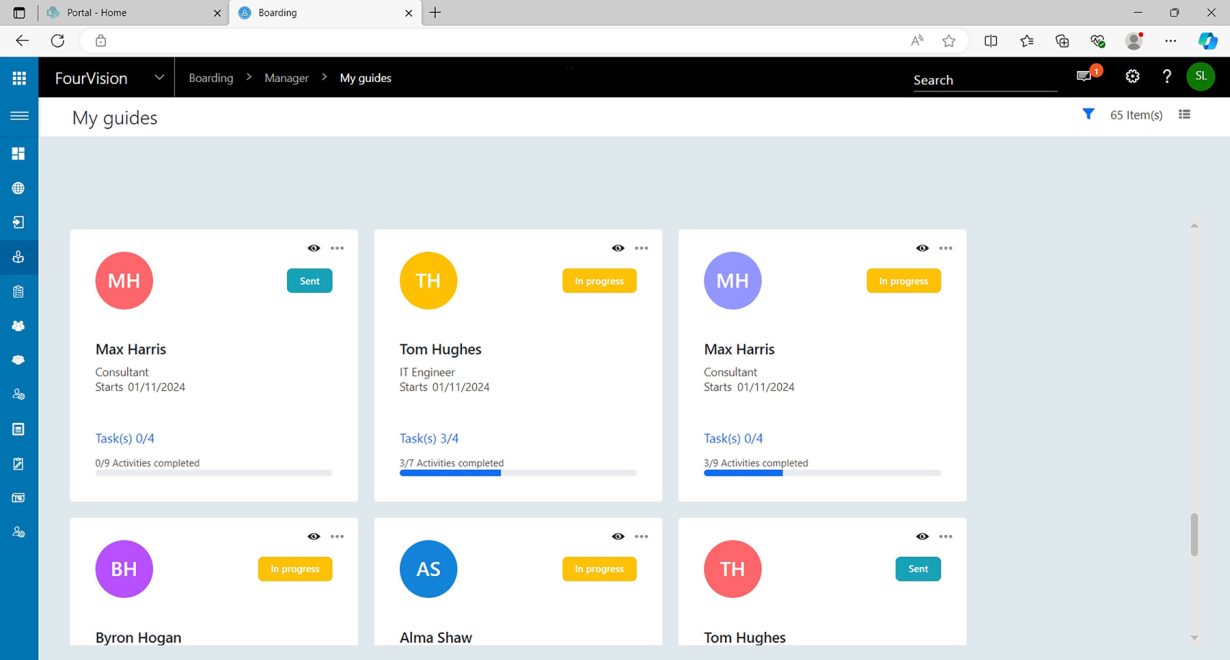1230x660 pixels.
Task: Open Task(s) 3/4 link on Tom Hughes's card
Action: coord(427,438)
